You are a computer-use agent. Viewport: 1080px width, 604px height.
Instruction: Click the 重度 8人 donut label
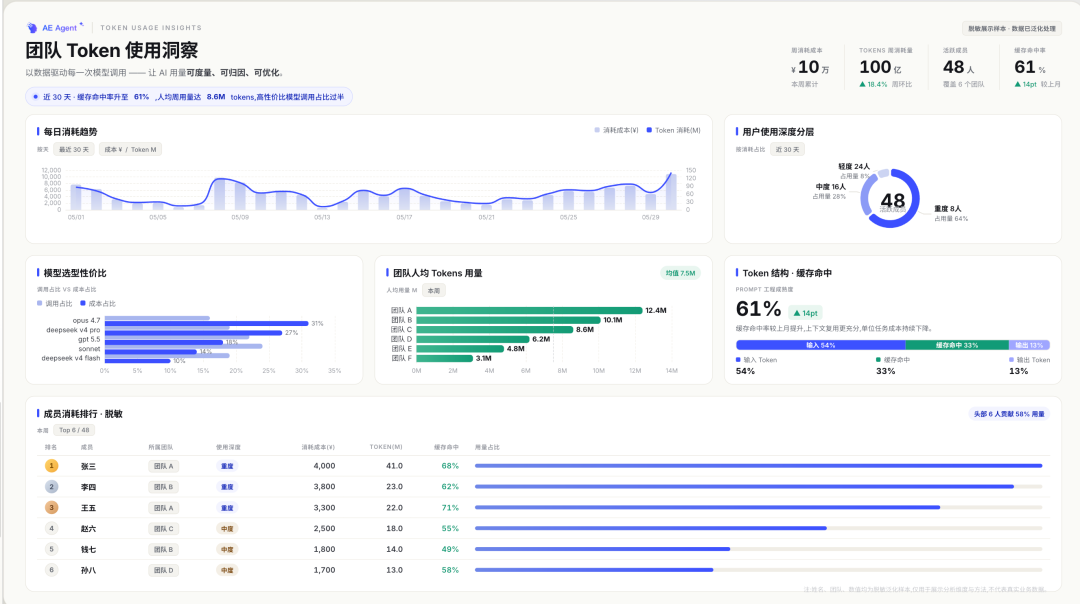[x=948, y=209]
